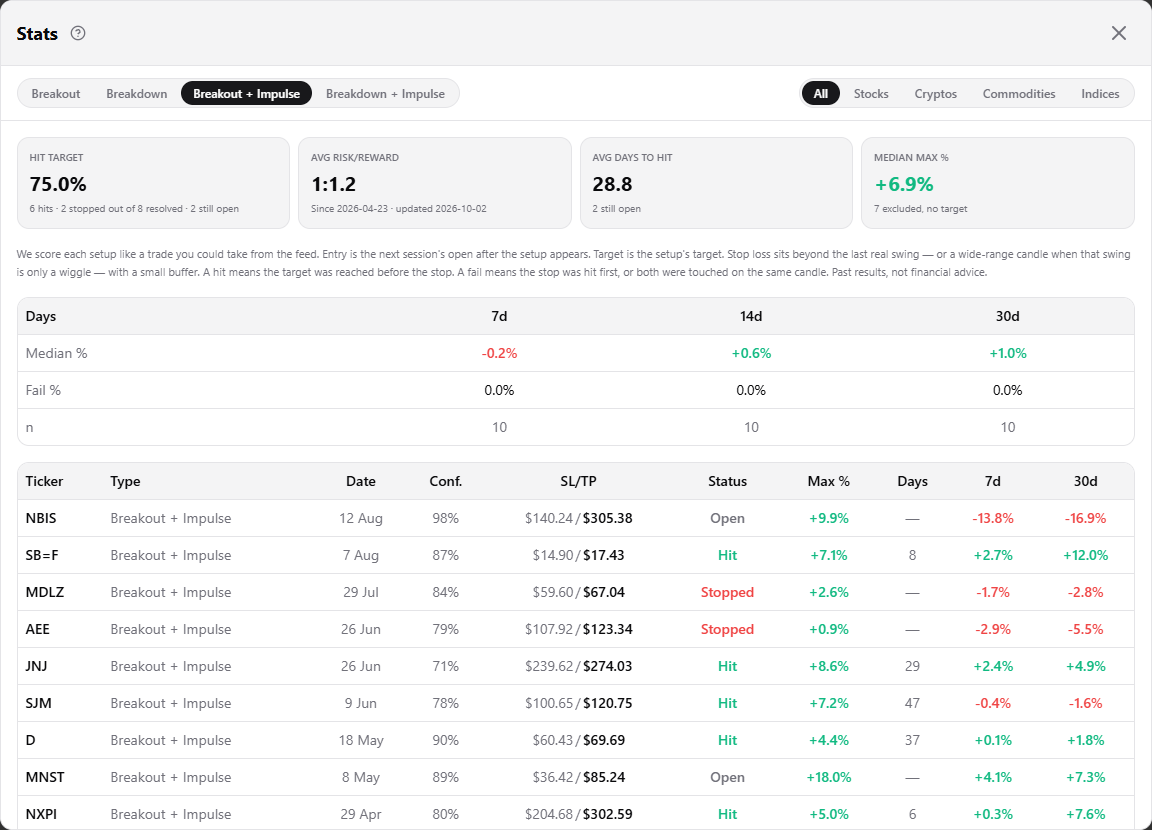This screenshot has width=1152, height=830.
Task: Close the Stats dialog
Action: click(1118, 33)
